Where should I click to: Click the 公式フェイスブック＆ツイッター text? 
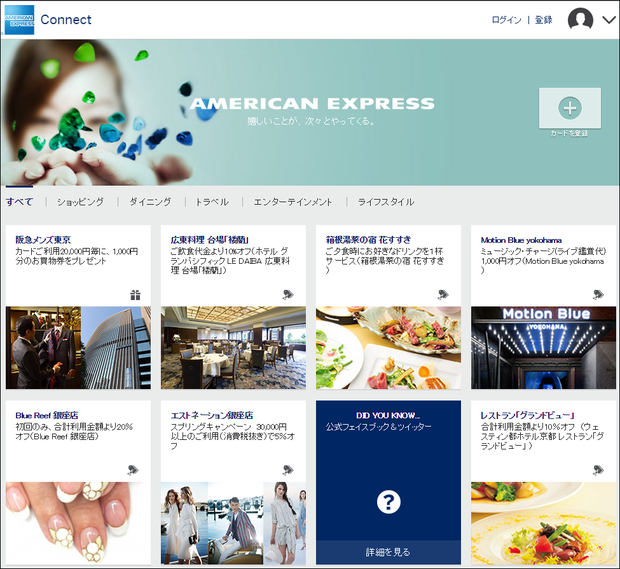click(378, 427)
